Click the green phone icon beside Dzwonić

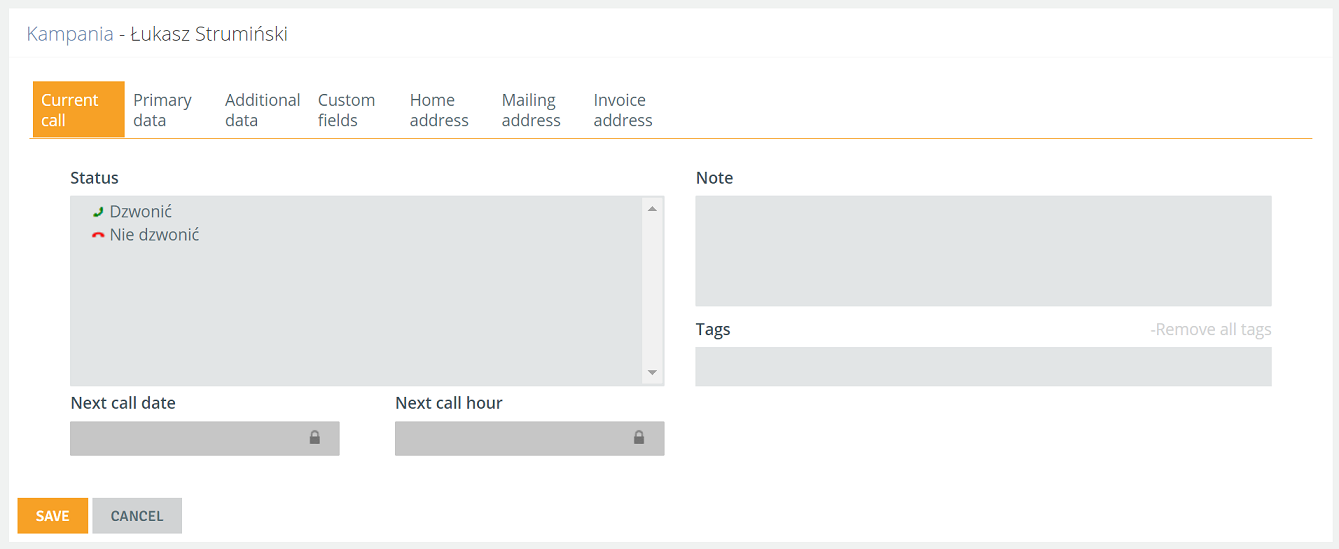coord(98,212)
